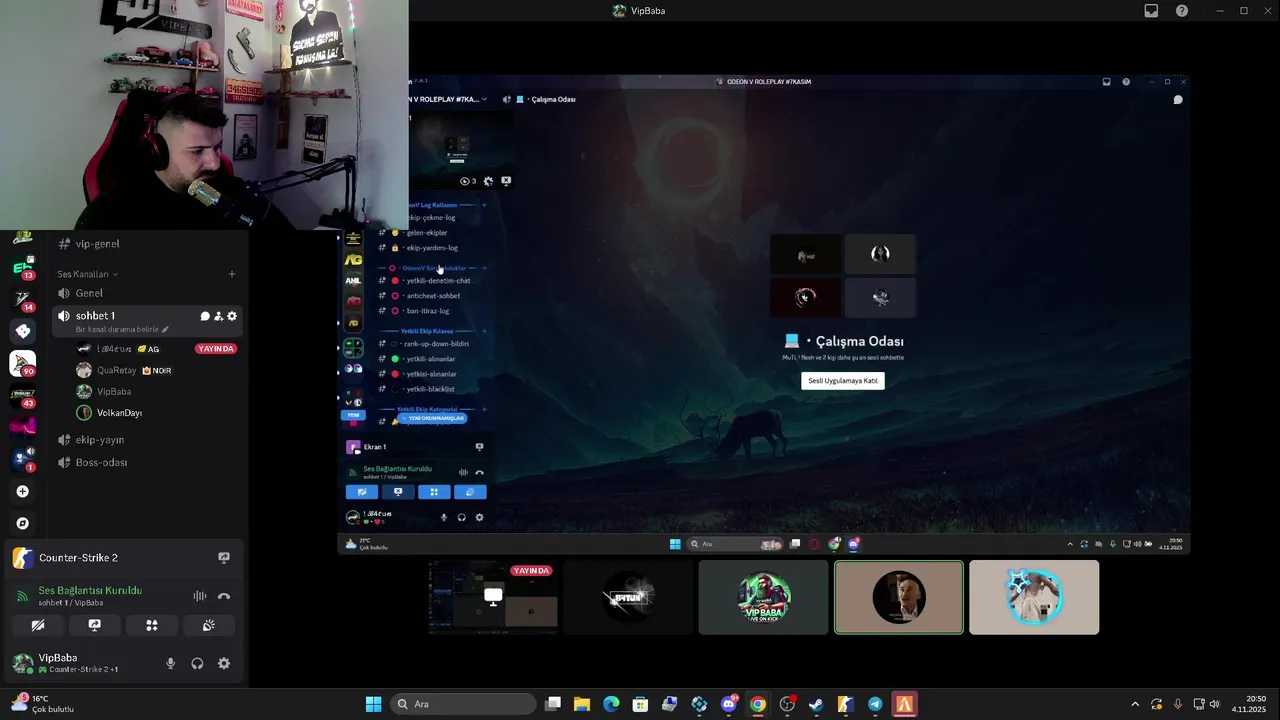Open the YAYINDA screen share thumbnail
The height and width of the screenshot is (720, 1280).
[493, 597]
